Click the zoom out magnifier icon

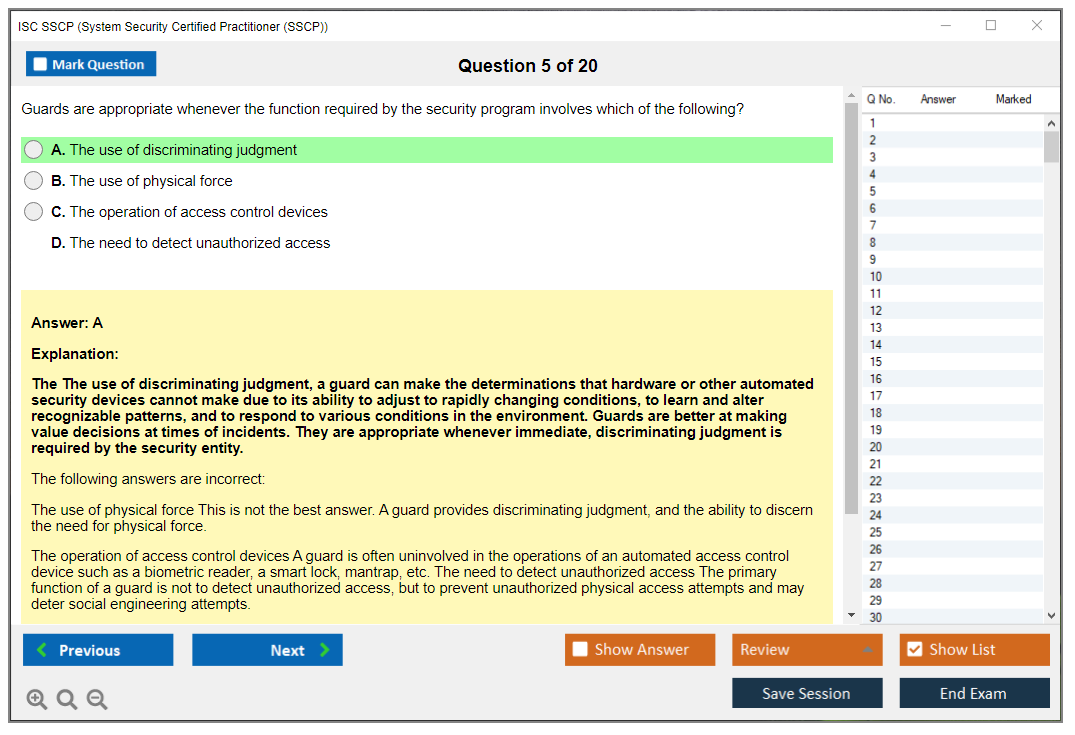(x=97, y=700)
